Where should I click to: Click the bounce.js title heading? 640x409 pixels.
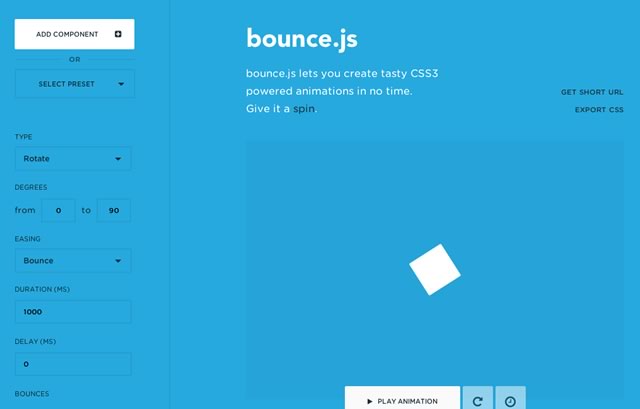(x=302, y=39)
